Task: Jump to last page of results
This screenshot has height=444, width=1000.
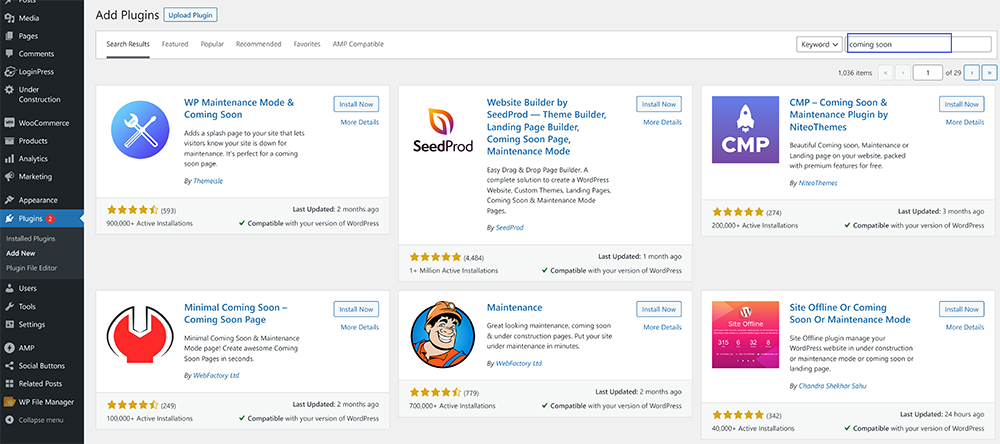Action: [x=989, y=73]
